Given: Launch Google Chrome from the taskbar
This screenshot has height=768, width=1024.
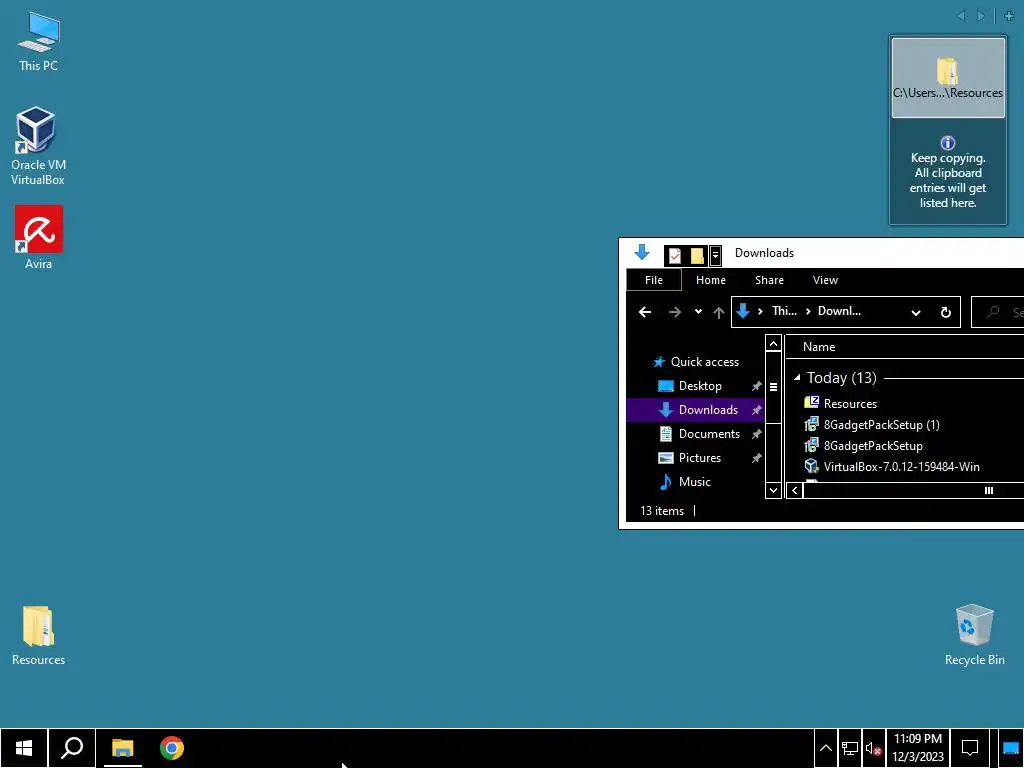Looking at the screenshot, I should (172, 748).
